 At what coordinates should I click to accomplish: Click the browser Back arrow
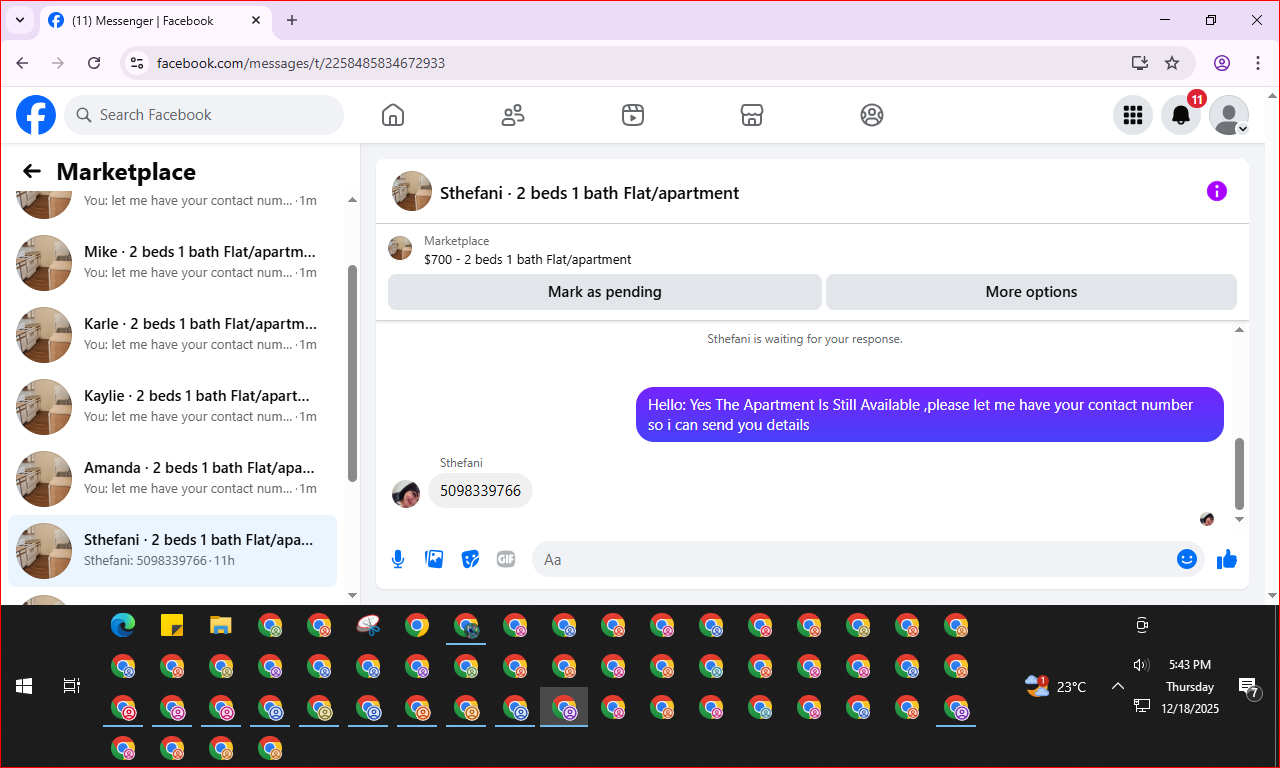pos(22,63)
